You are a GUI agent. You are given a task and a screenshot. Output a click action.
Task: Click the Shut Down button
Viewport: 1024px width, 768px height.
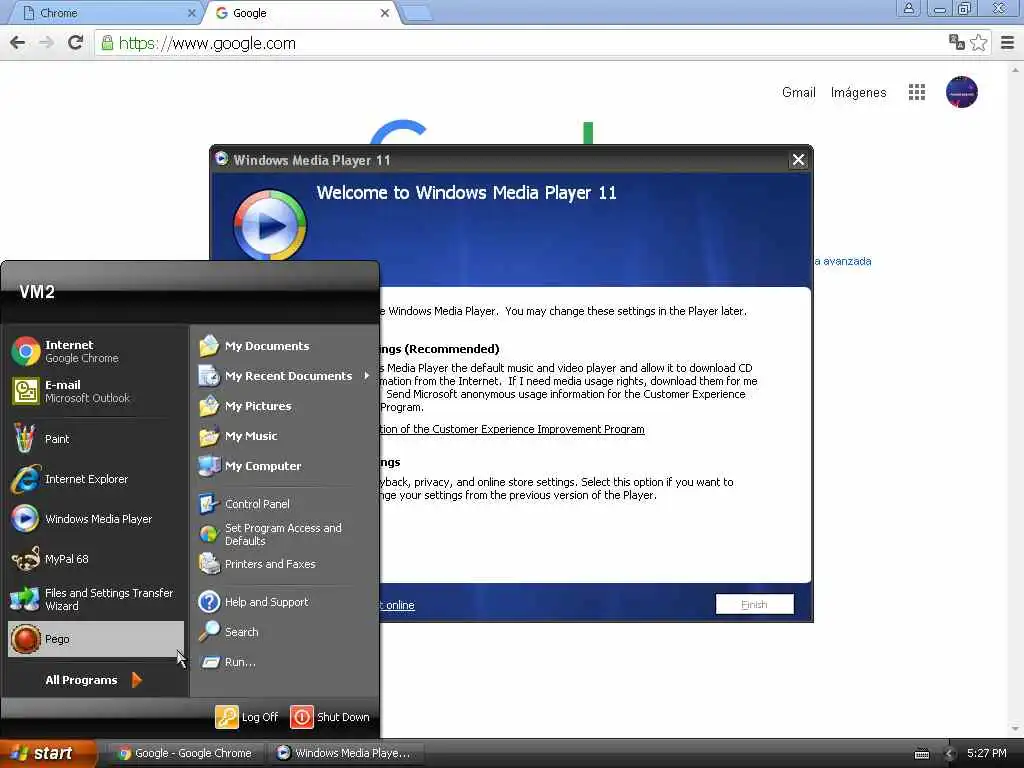[x=330, y=717]
